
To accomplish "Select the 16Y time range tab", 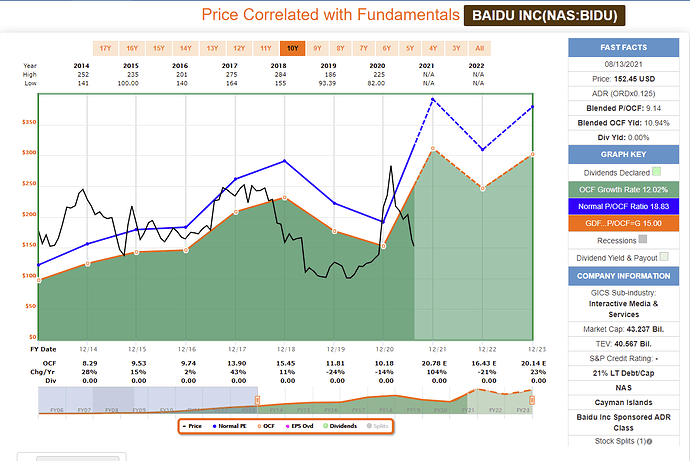I will click(132, 48).
